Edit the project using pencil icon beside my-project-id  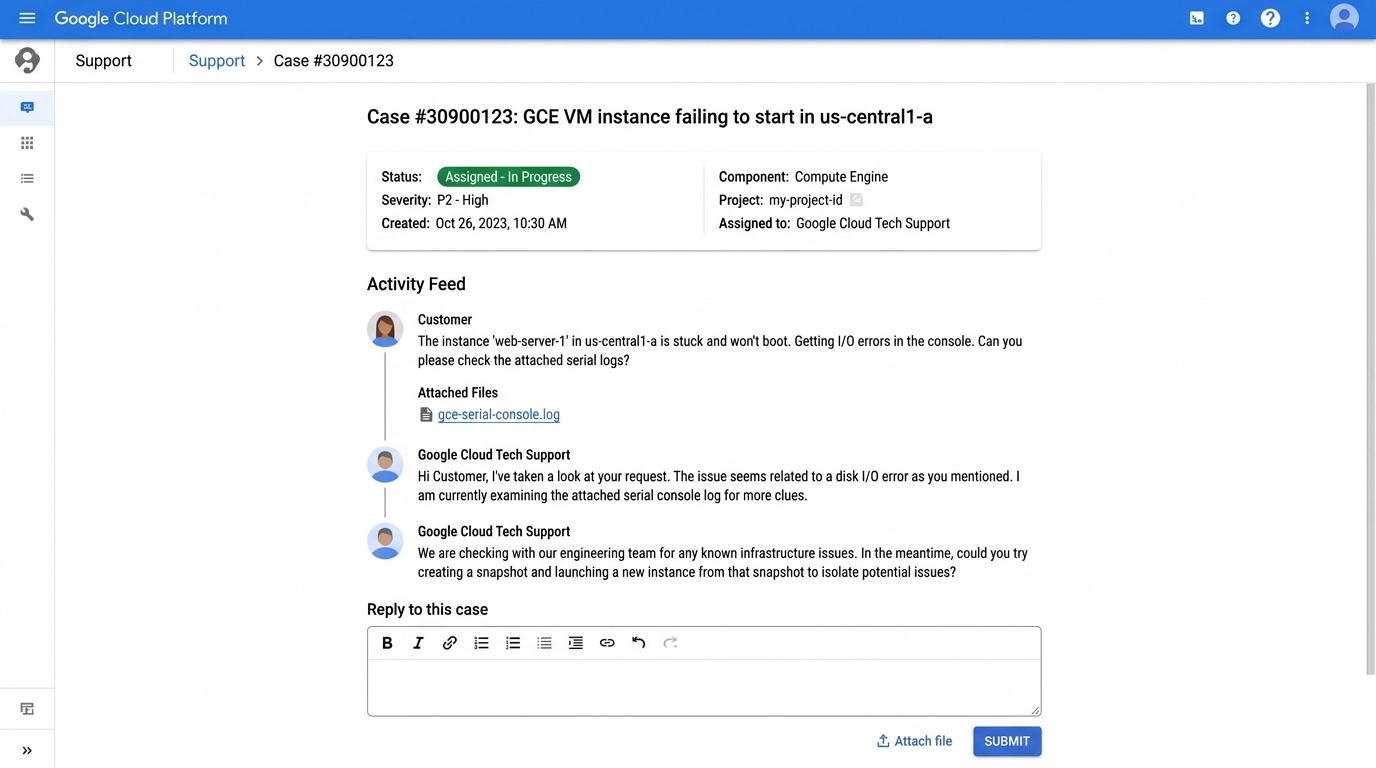tap(856, 200)
